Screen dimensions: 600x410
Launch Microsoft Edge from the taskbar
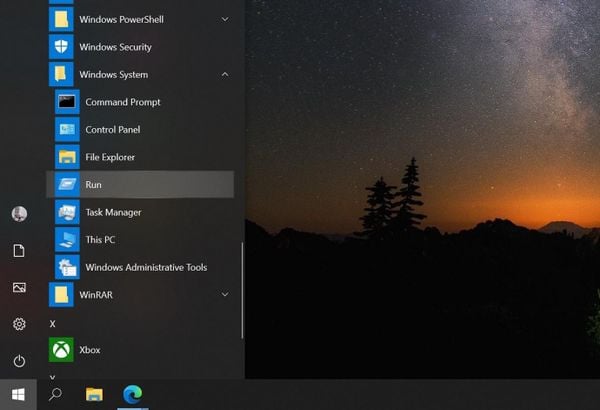point(132,394)
